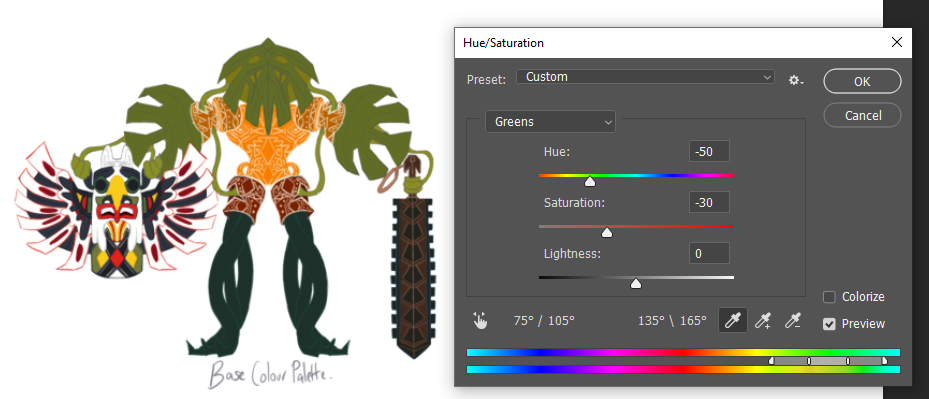The image size is (929, 399).
Task: Select the Subtract from Sample eyedropper
Action: click(793, 321)
